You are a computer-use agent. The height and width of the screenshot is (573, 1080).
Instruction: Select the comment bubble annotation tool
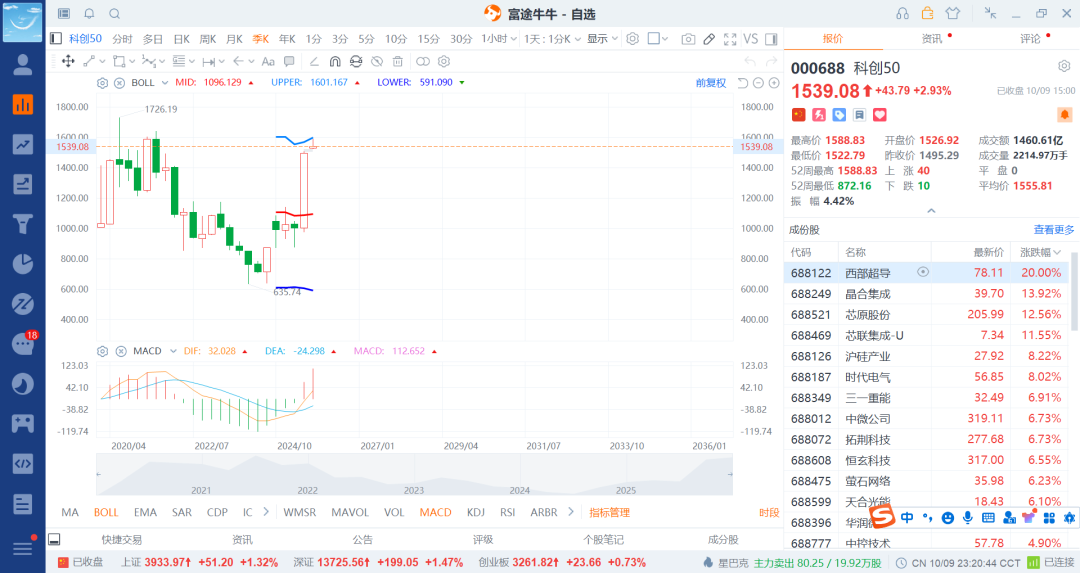pos(289,61)
